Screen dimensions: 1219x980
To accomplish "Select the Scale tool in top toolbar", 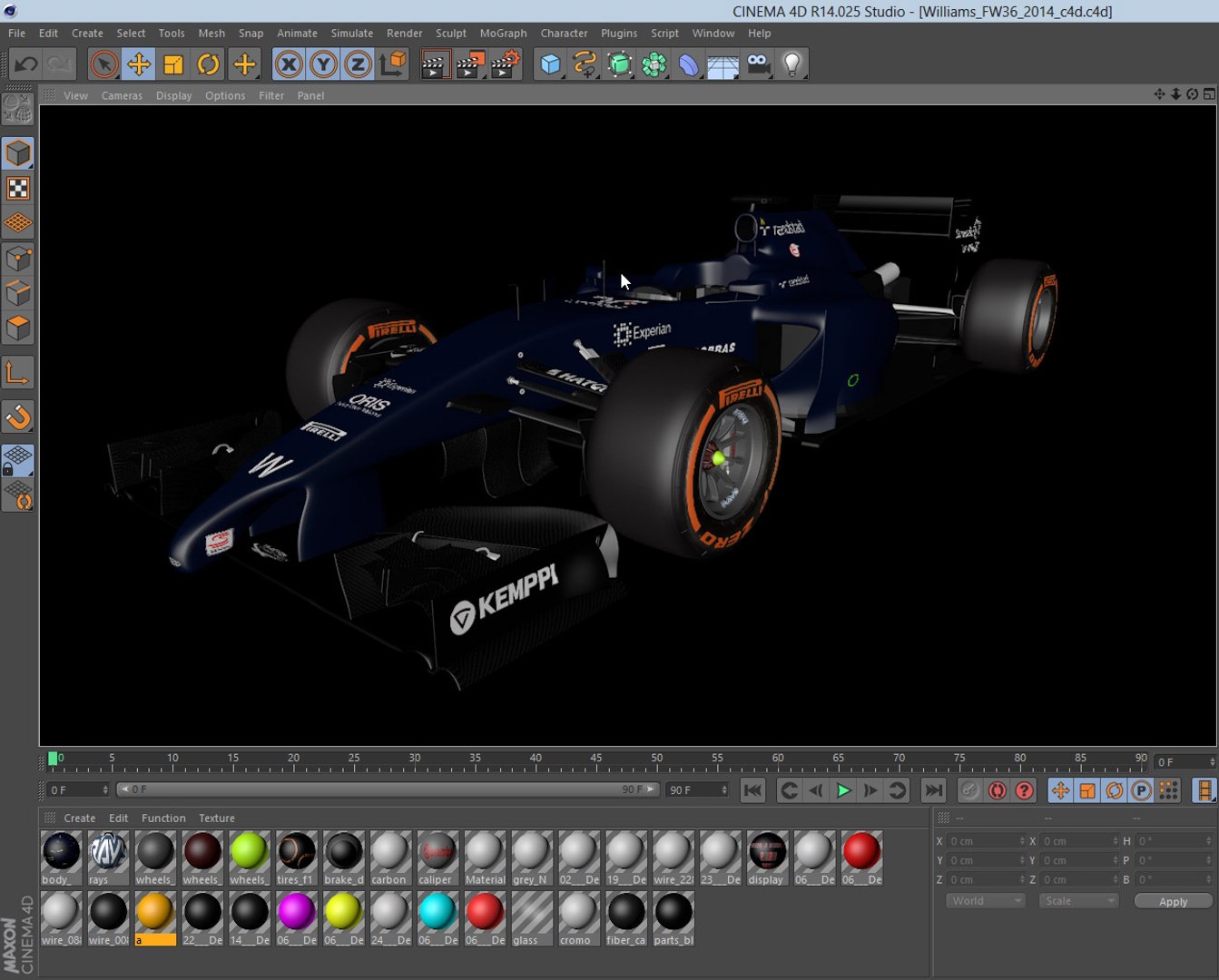I will (173, 64).
